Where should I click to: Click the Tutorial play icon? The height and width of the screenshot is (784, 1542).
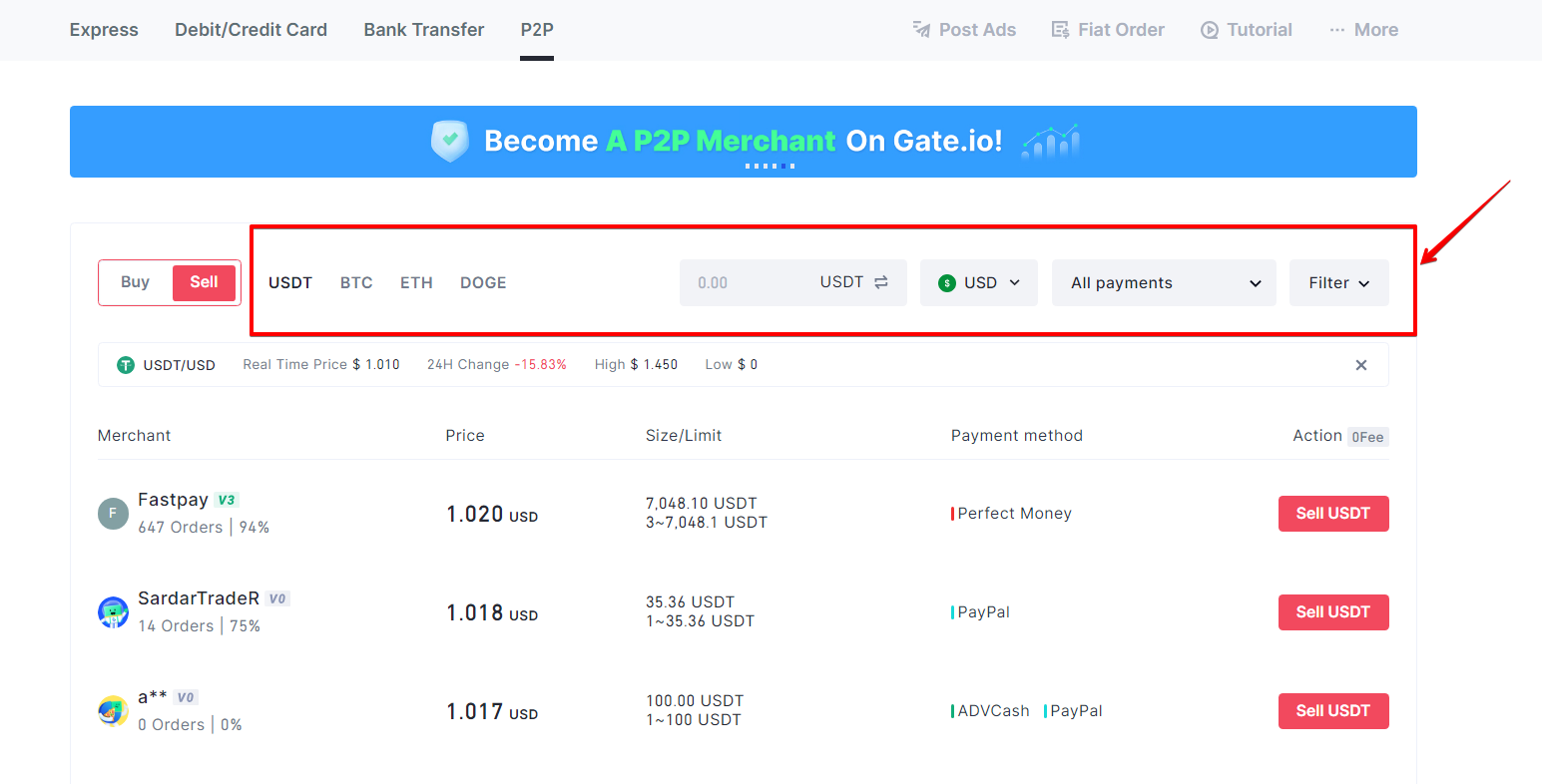coord(1210,30)
